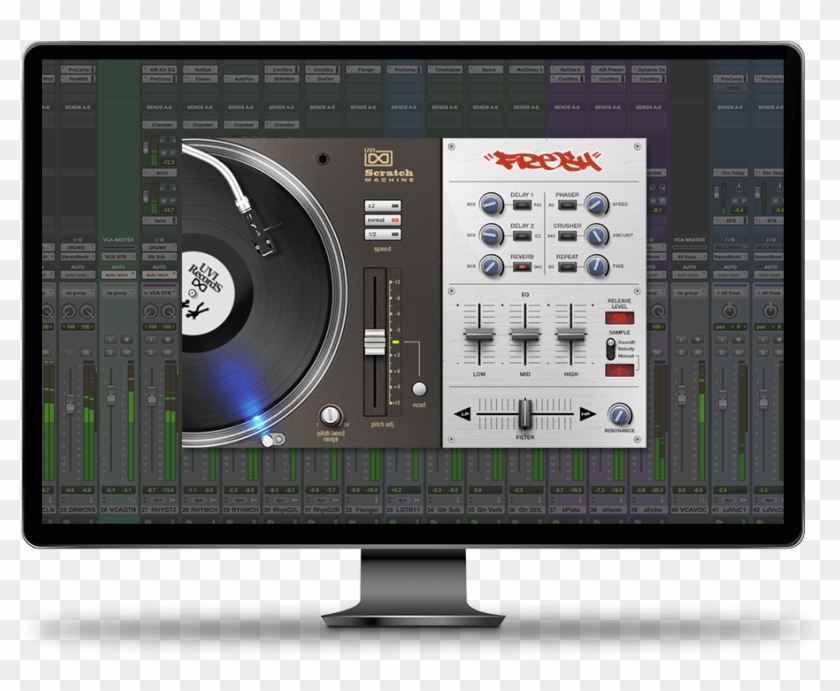Click the Repeat time knob
This screenshot has height=691, width=840.
(x=595, y=266)
